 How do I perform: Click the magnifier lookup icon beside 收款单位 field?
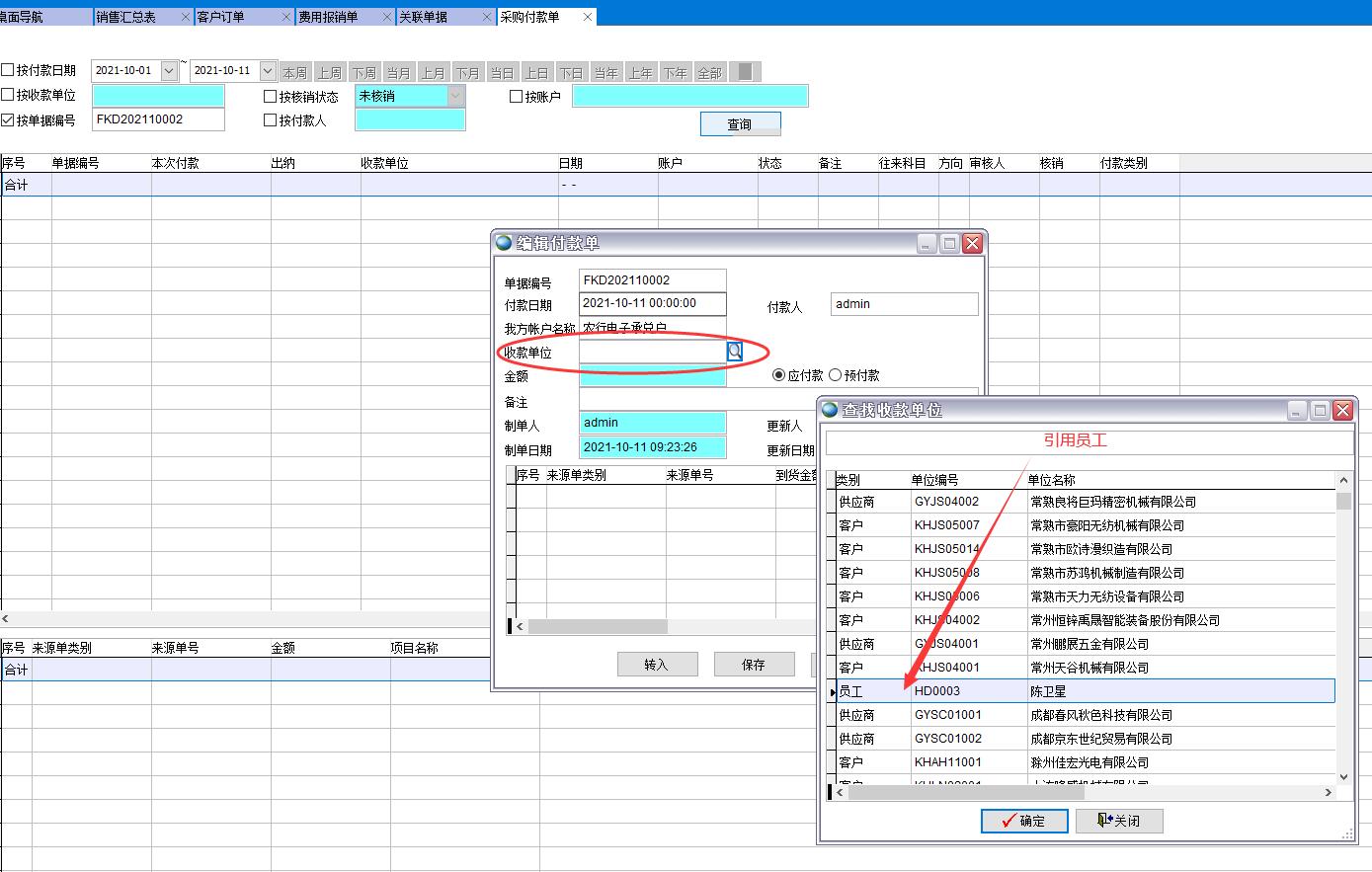point(734,351)
